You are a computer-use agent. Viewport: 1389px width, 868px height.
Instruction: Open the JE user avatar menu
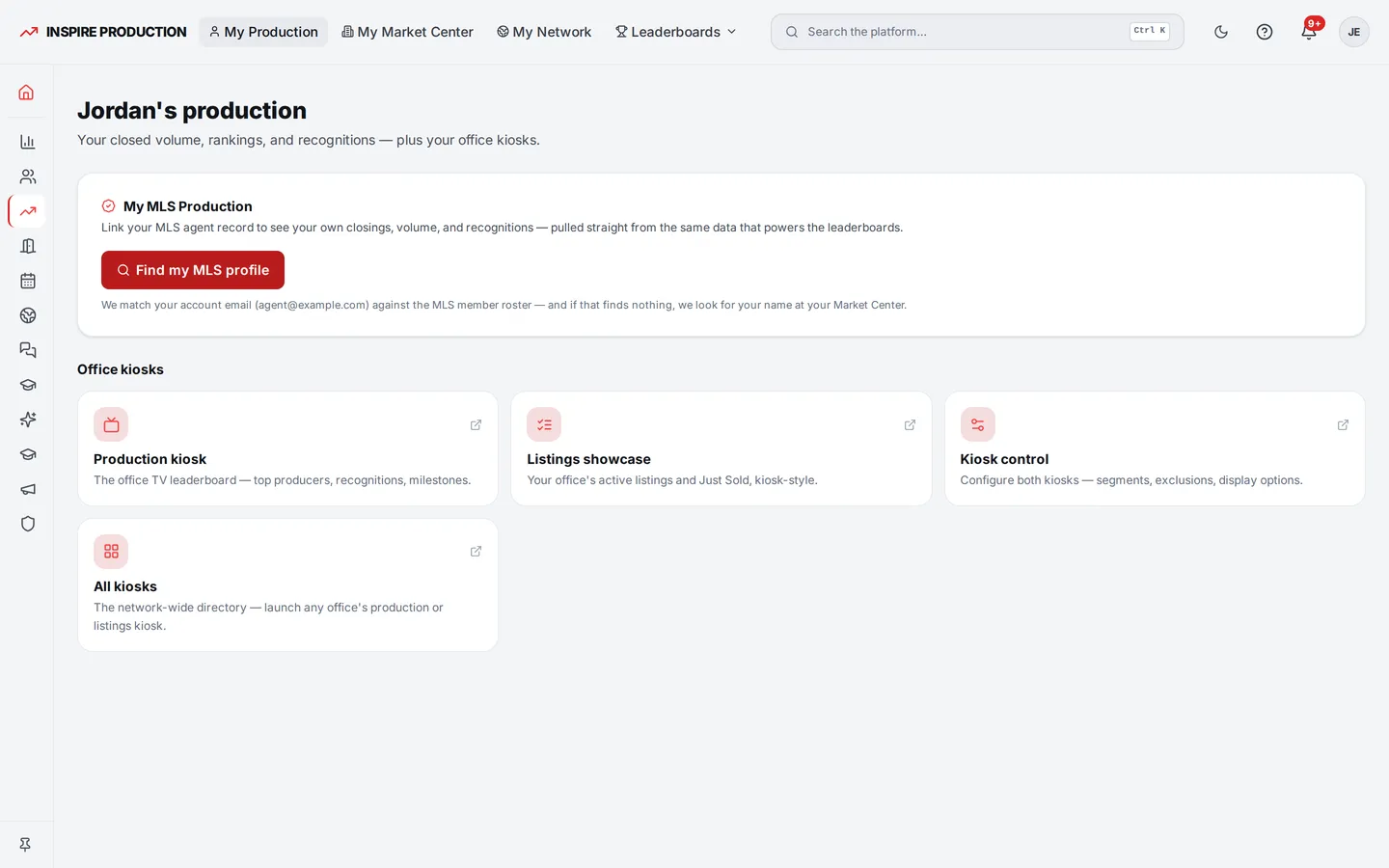tap(1354, 32)
